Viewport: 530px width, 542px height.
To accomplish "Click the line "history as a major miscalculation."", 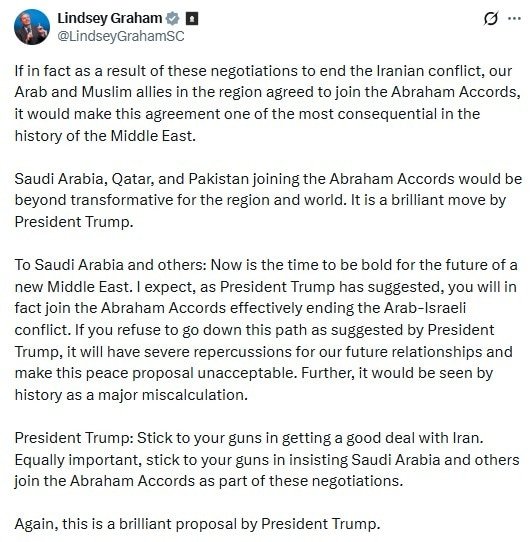I will (x=131, y=395).
